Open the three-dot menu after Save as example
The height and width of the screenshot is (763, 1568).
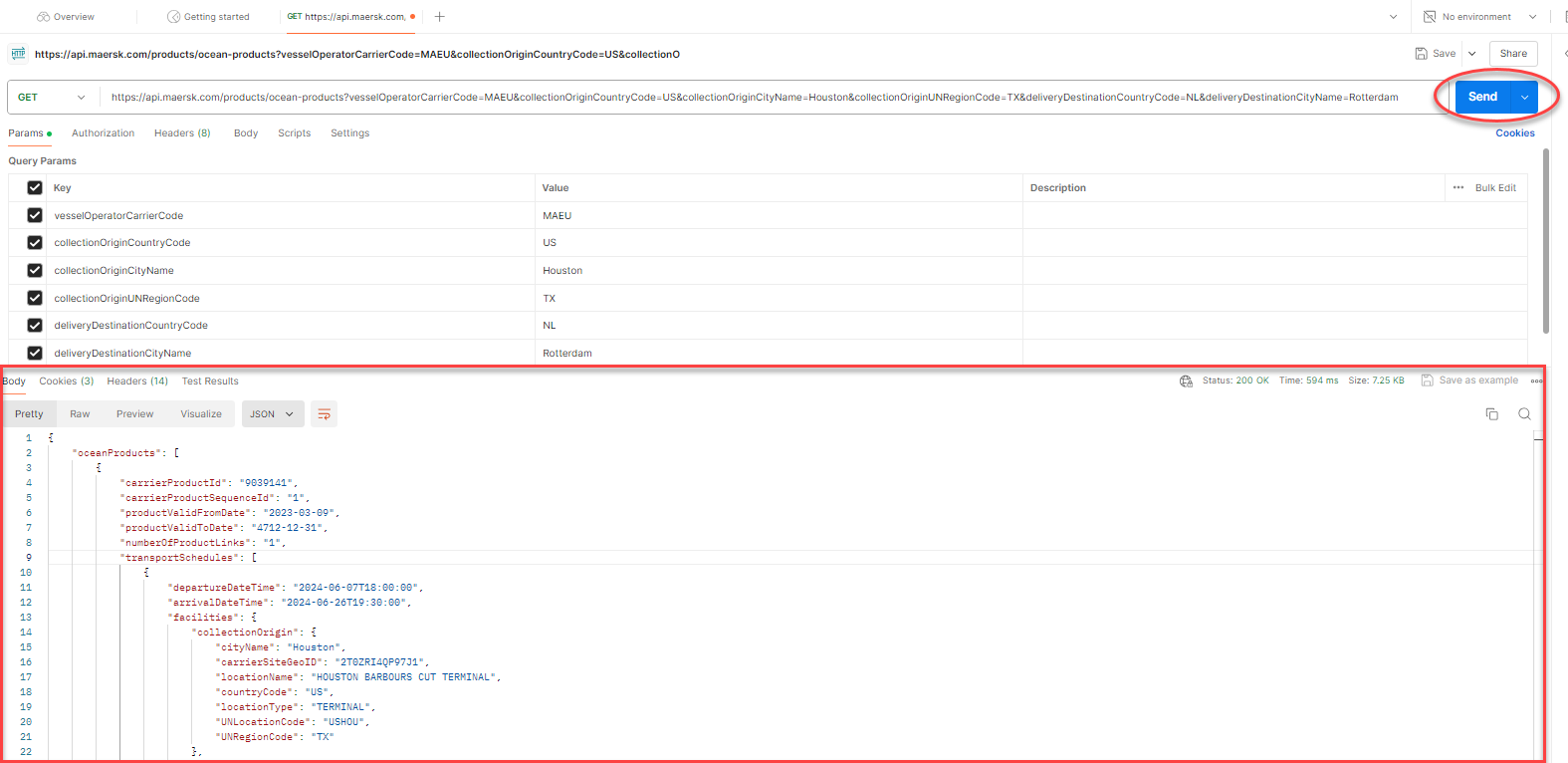coord(1536,381)
